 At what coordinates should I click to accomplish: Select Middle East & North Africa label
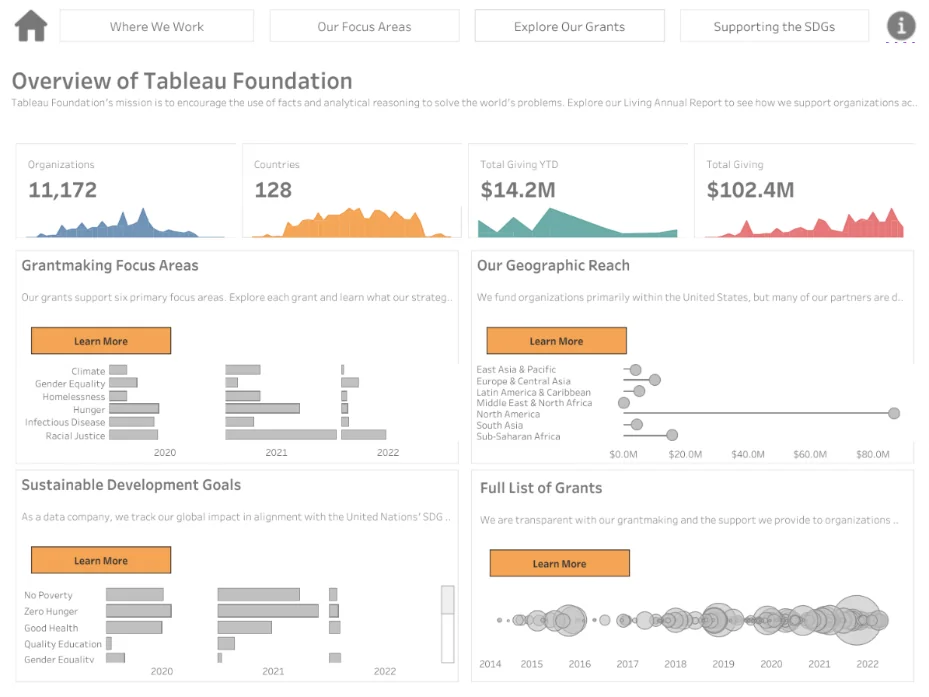click(534, 403)
